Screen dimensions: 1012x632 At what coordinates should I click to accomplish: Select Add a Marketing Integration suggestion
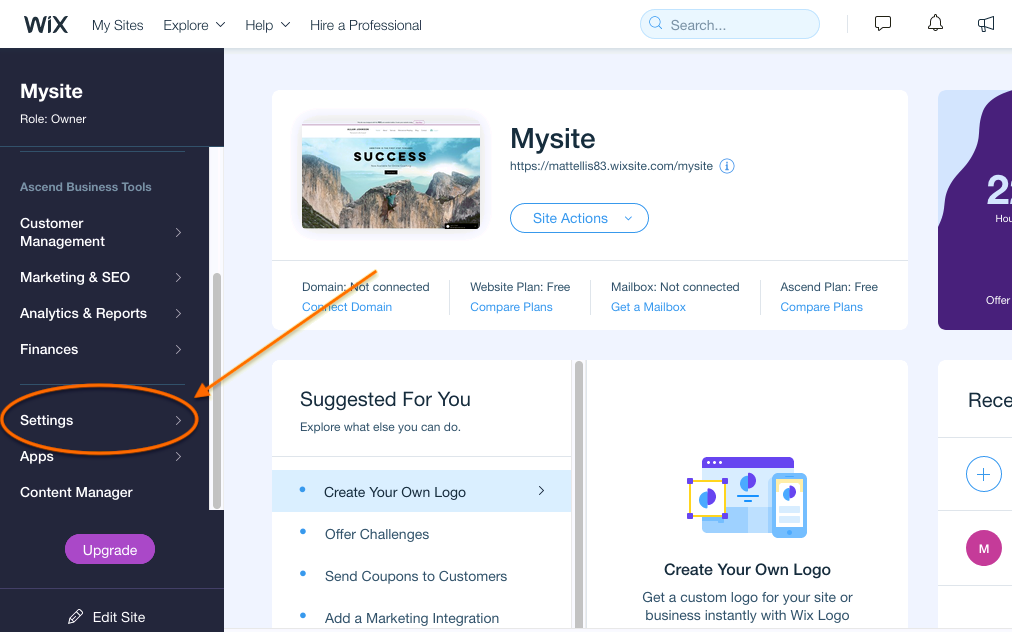pyautogui.click(x=421, y=618)
